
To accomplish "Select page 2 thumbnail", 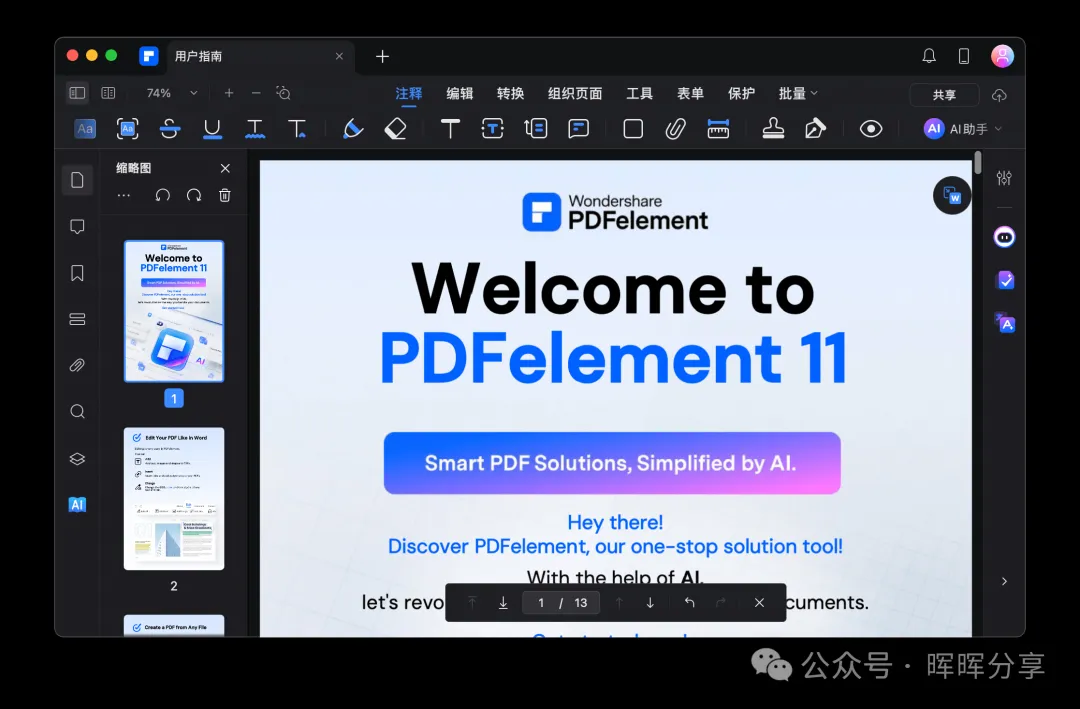I will [x=174, y=498].
